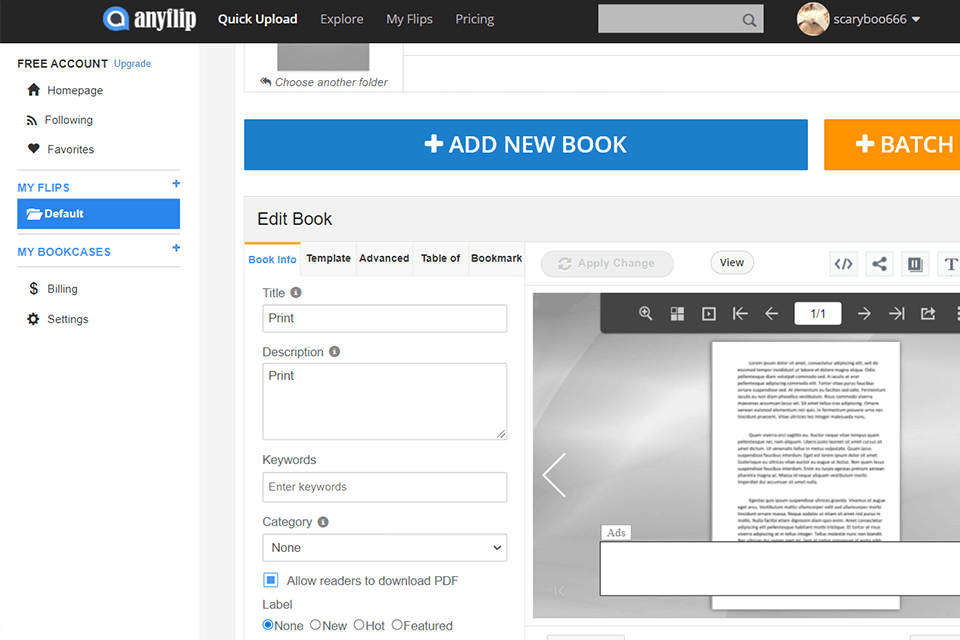Choose the Featured label option

tap(396, 625)
